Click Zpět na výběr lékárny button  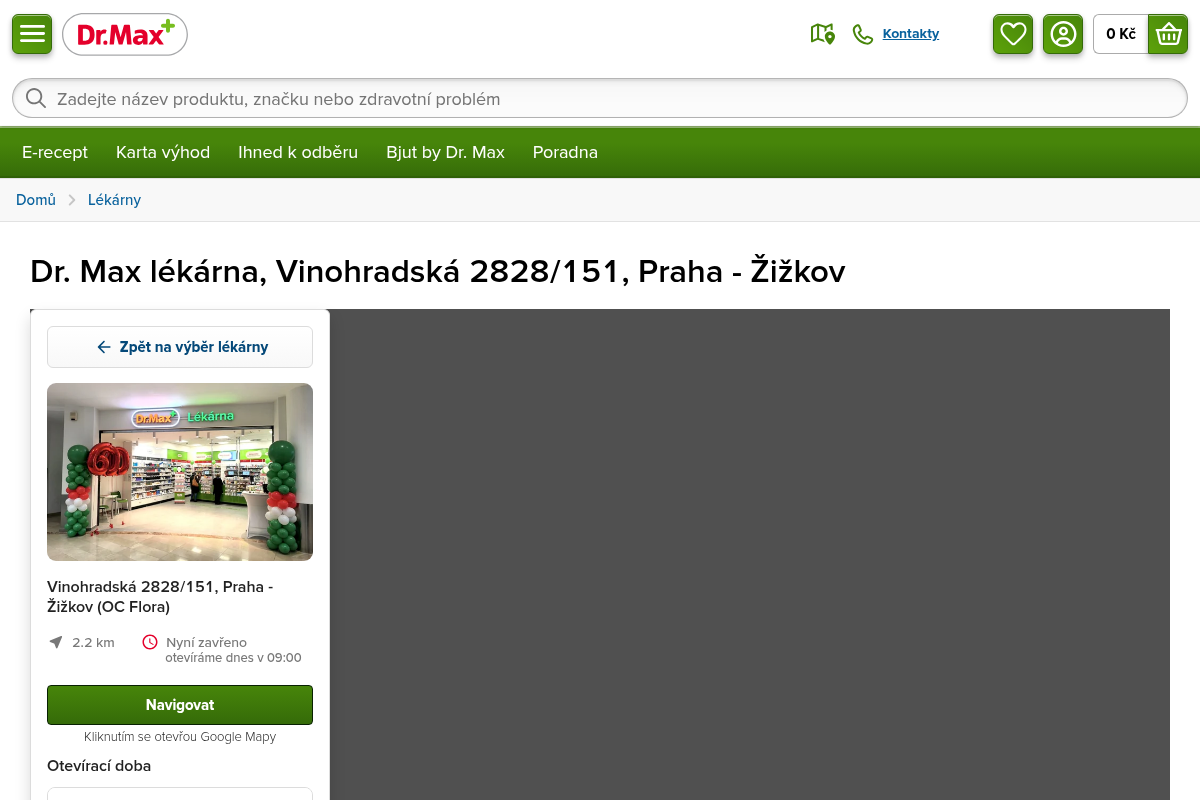[180, 347]
